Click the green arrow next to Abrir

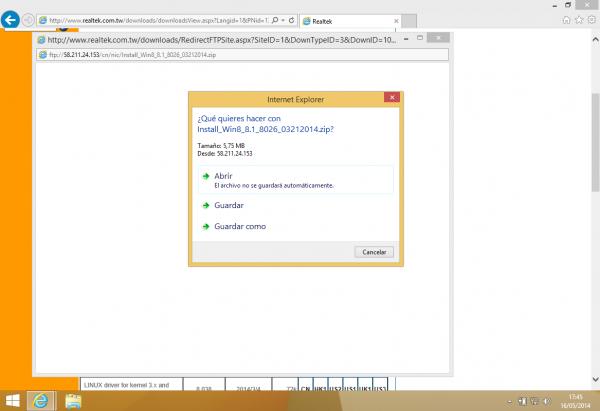[206, 176]
